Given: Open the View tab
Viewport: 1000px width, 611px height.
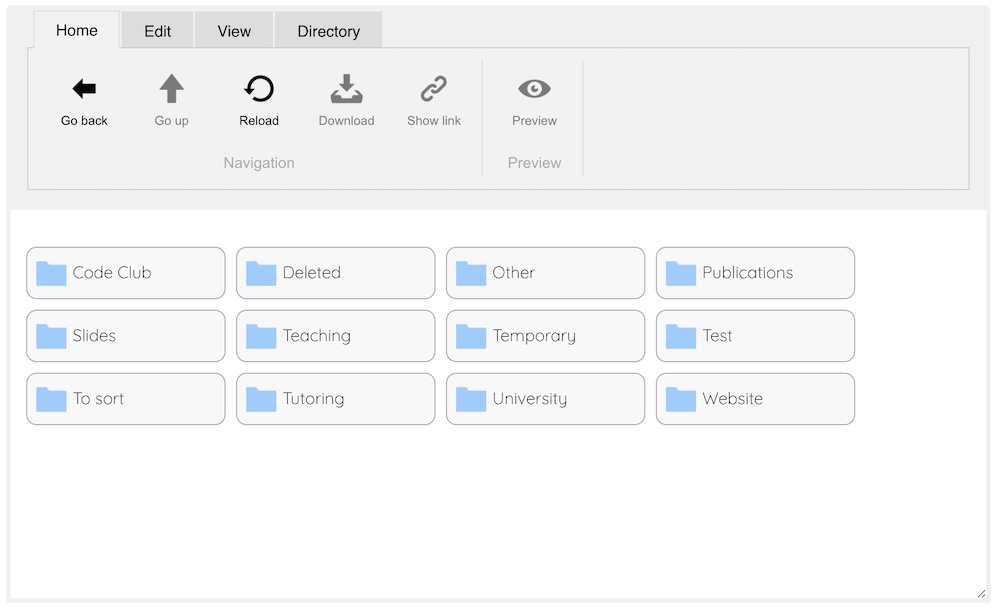Looking at the screenshot, I should [x=234, y=31].
